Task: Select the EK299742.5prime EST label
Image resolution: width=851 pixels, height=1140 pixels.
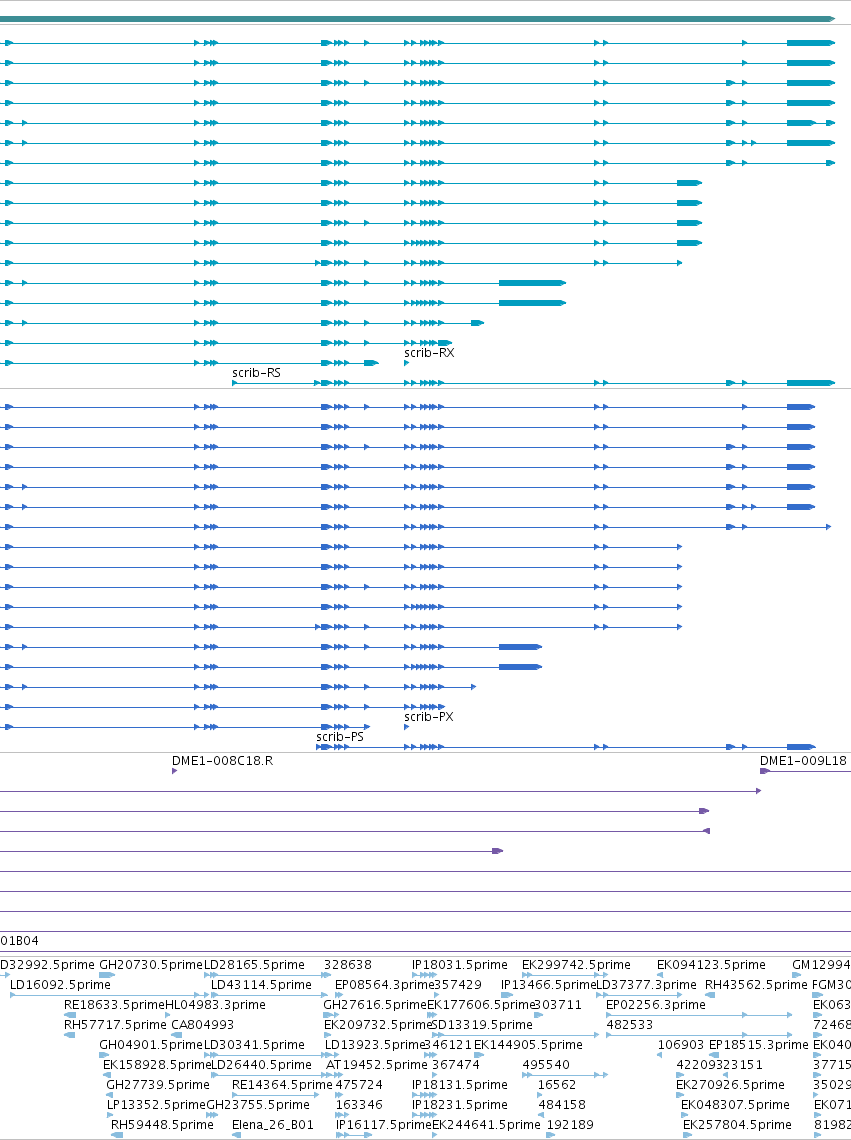Action: 576,965
